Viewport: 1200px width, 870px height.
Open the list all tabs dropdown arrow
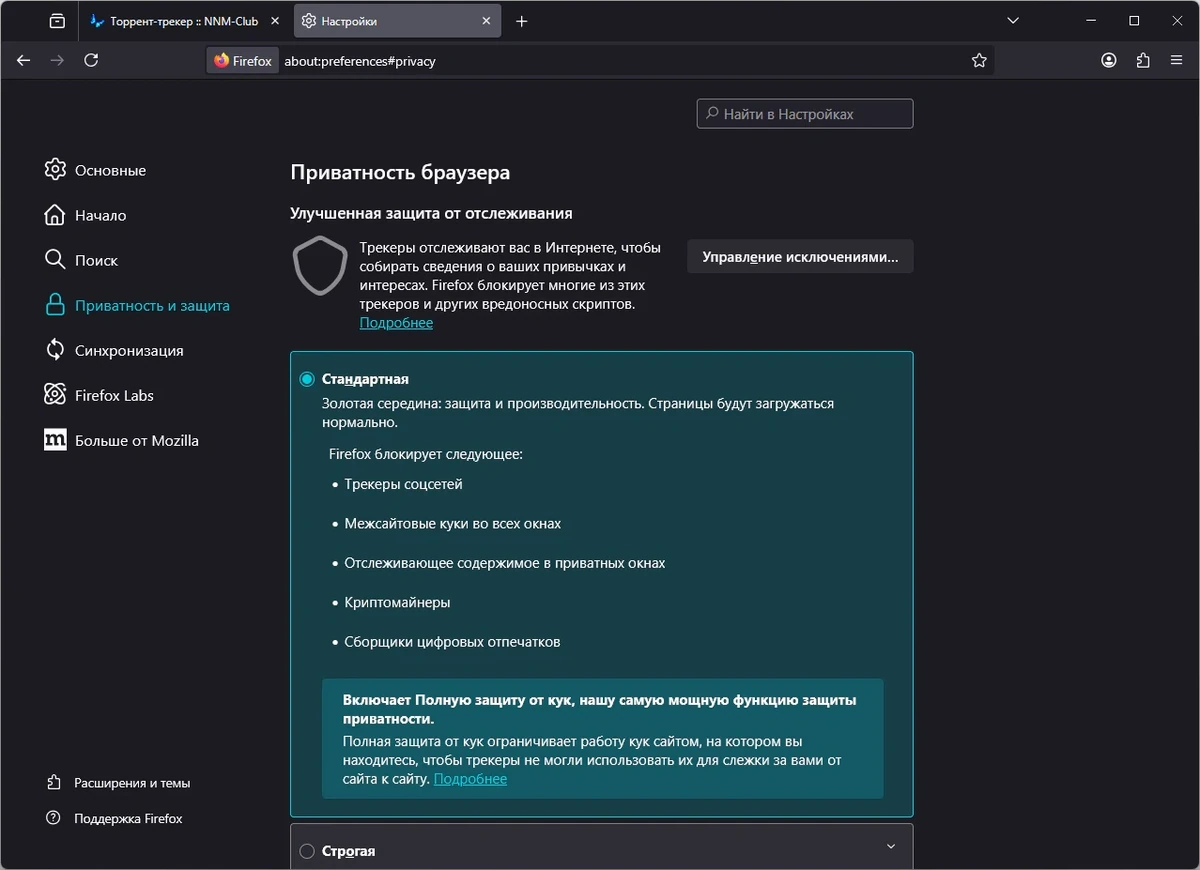click(x=1015, y=21)
